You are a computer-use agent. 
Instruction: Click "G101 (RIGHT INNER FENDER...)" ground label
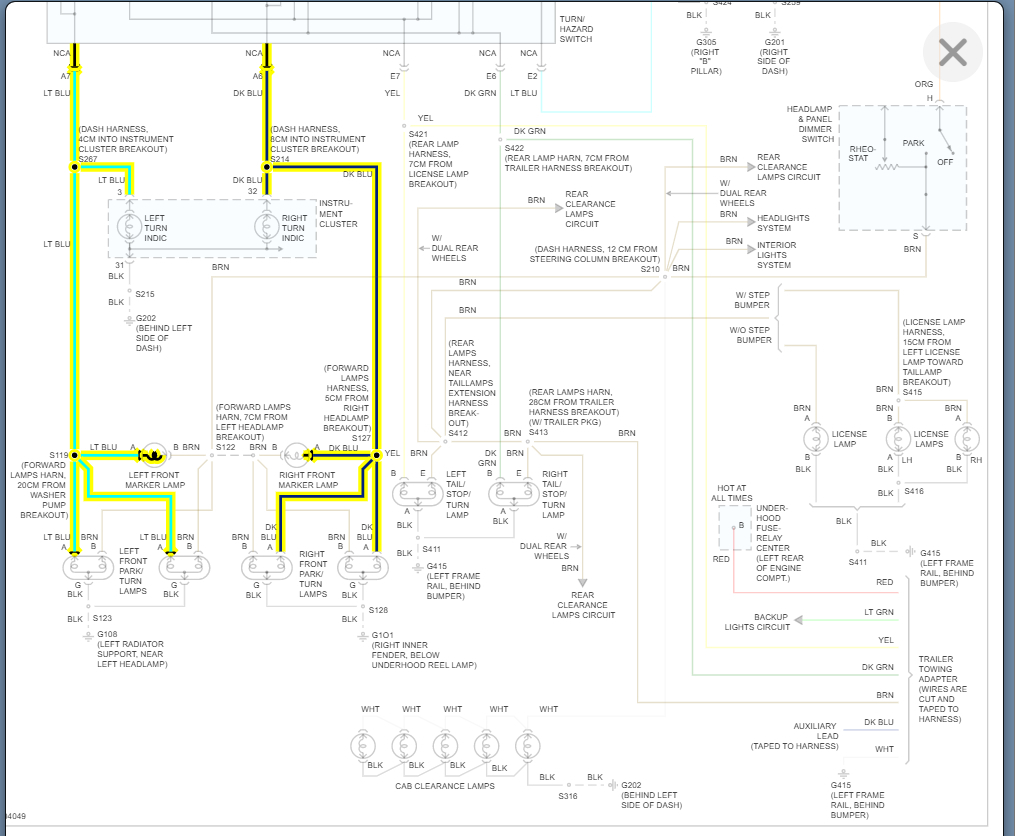pyautogui.click(x=423, y=650)
